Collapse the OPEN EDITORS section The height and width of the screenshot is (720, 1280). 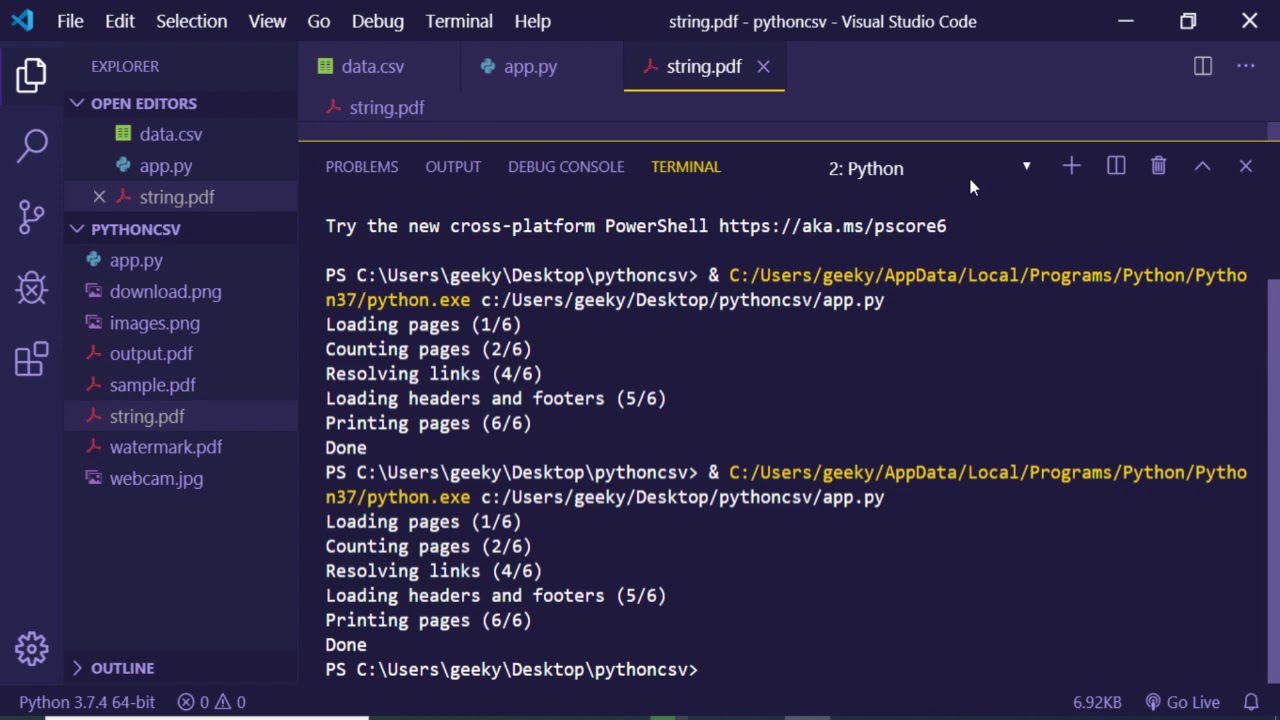pos(143,103)
